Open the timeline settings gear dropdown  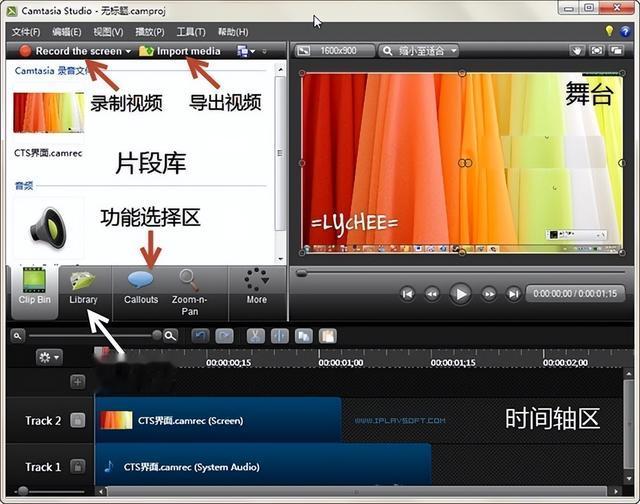(49, 357)
